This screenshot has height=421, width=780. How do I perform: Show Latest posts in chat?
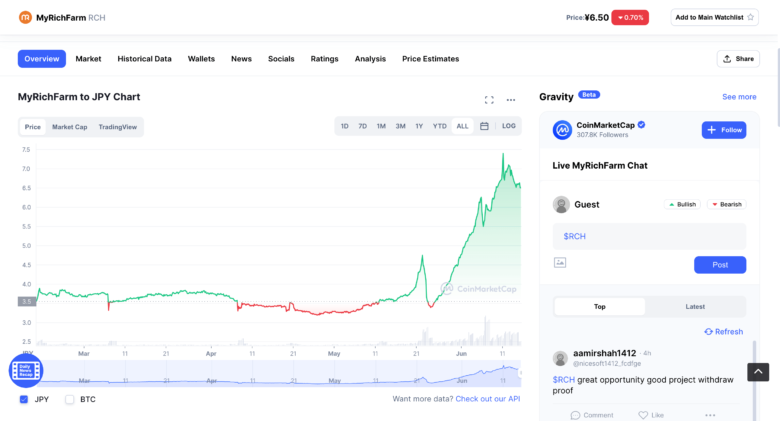click(x=695, y=307)
